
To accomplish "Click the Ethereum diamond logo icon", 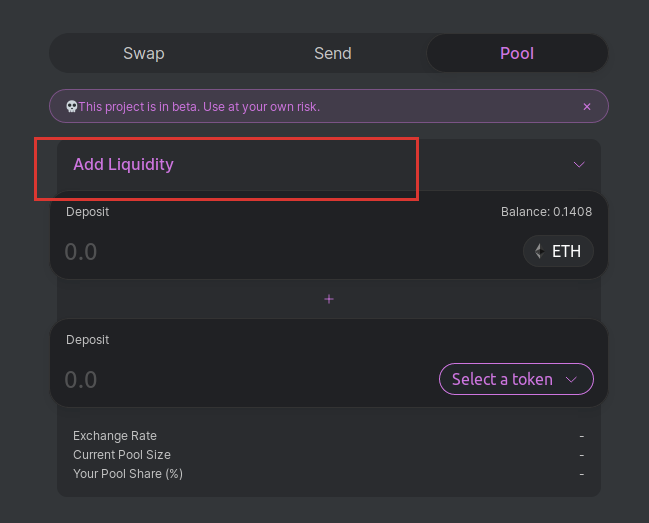I will point(539,251).
